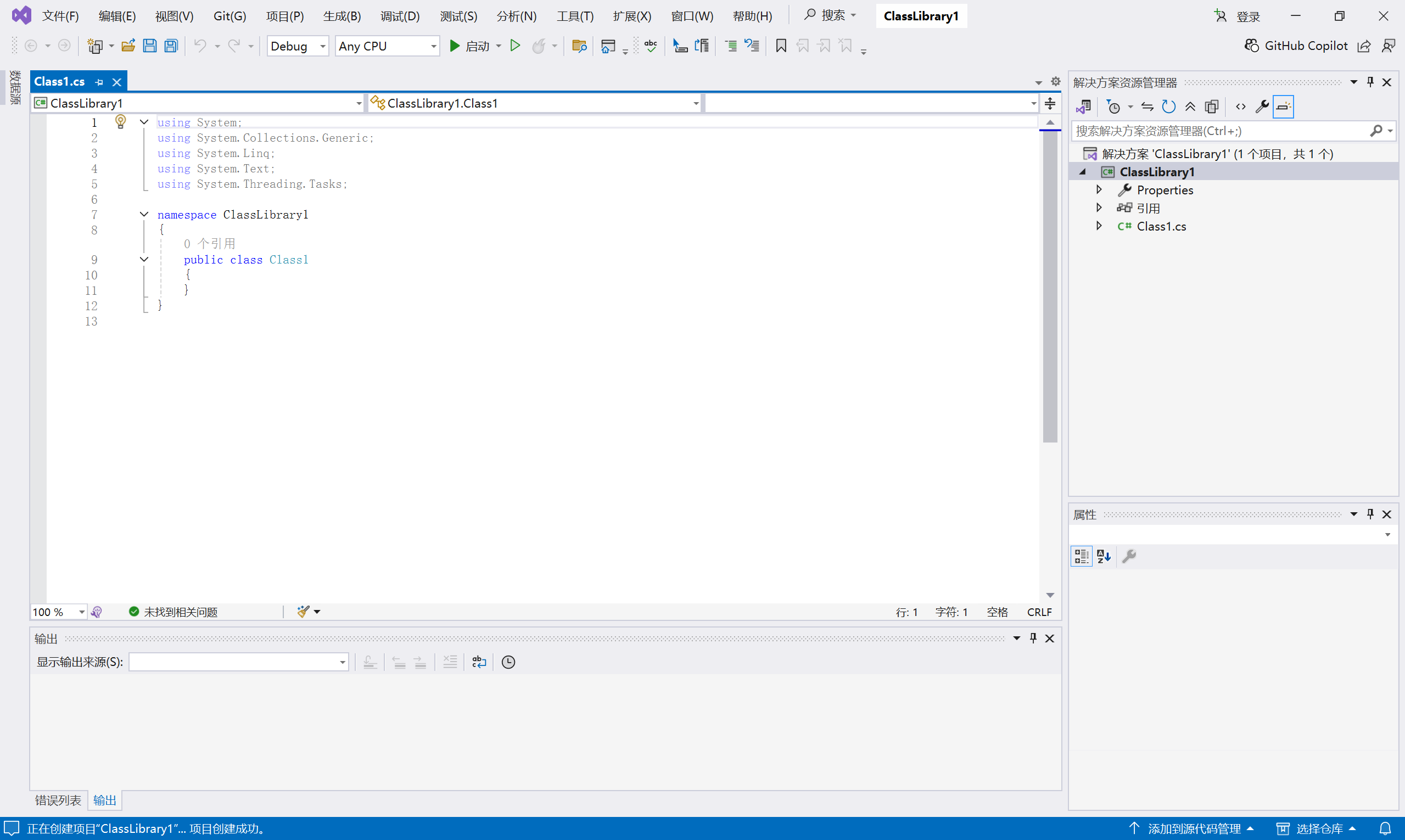The width and height of the screenshot is (1405, 840).
Task: Open the Properties window sort alphabetically icon
Action: click(1102, 556)
